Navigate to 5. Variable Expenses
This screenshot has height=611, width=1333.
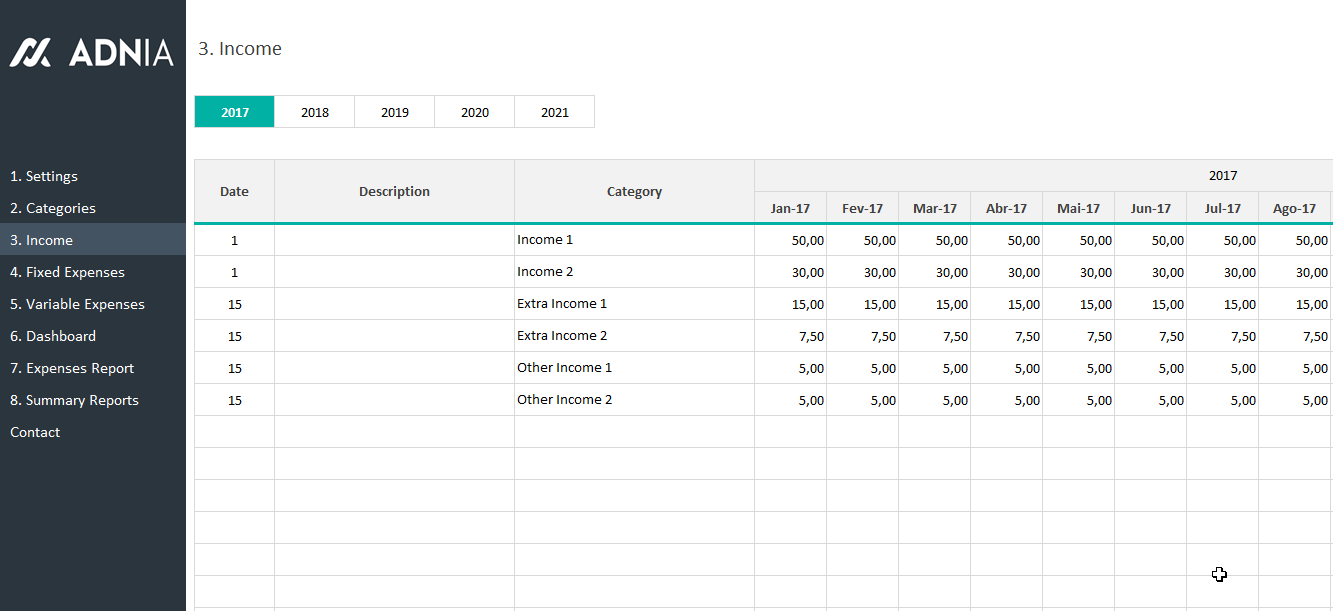click(77, 304)
